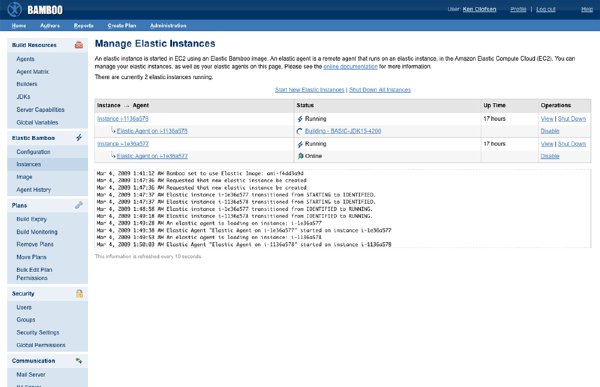
Task: Open the user name profile link
Action: [x=479, y=9]
